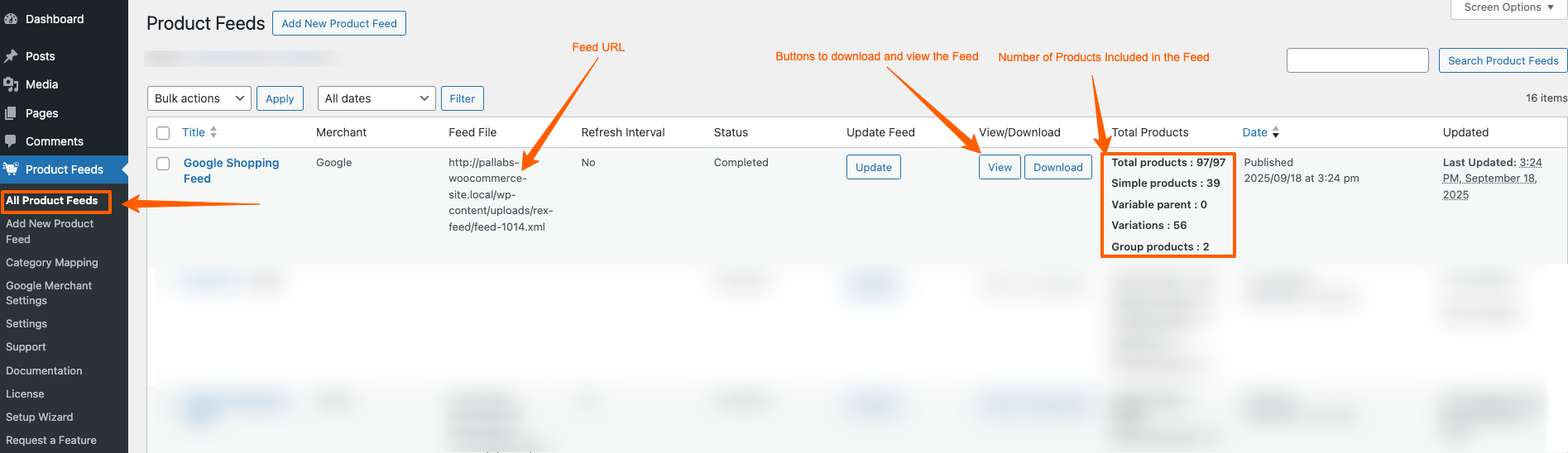Click the Comments bubble icon
This screenshot has height=453, width=1568.
pos(11,141)
